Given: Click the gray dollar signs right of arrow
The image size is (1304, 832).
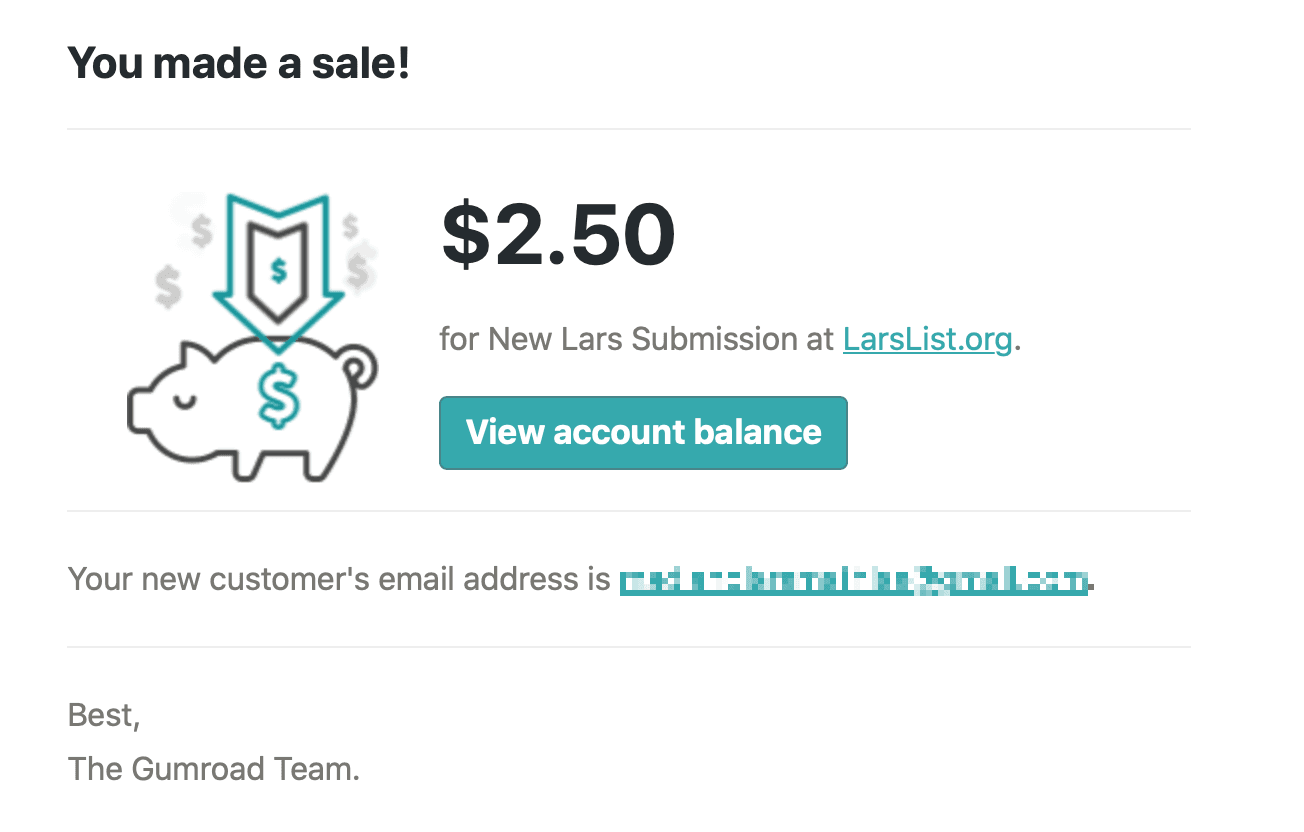Looking at the screenshot, I should (357, 254).
